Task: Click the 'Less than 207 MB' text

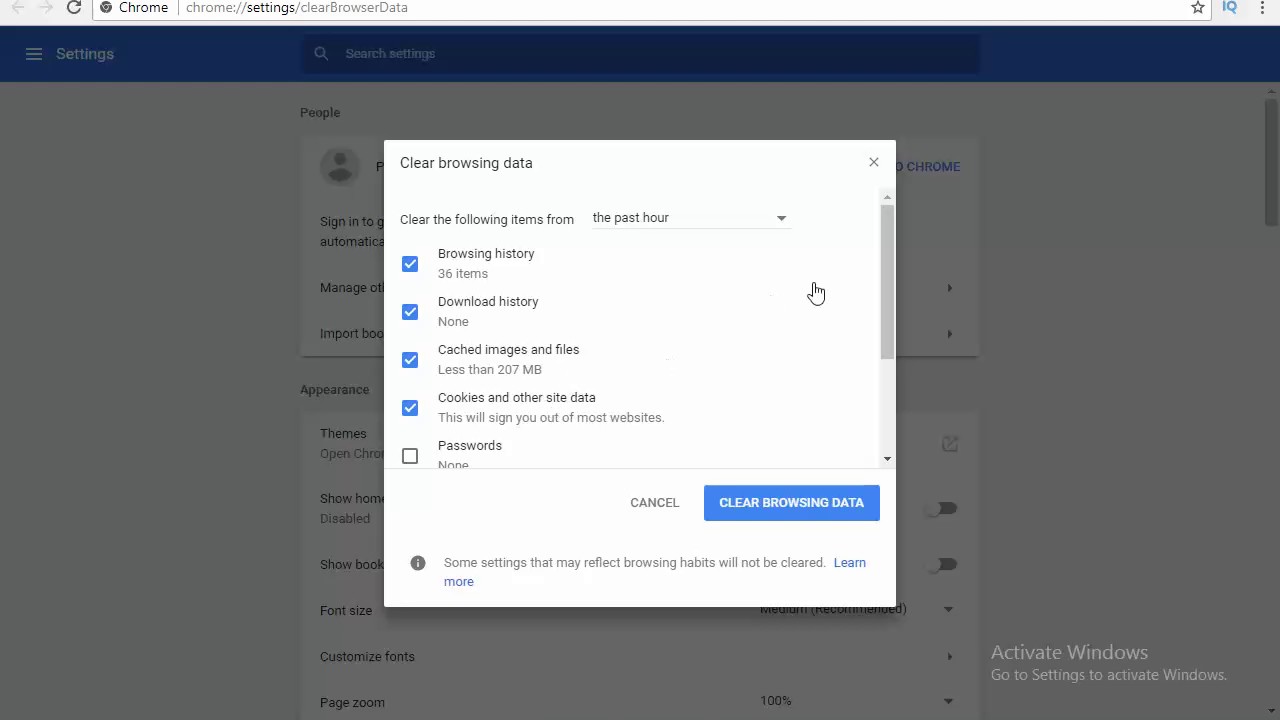Action: [x=490, y=370]
